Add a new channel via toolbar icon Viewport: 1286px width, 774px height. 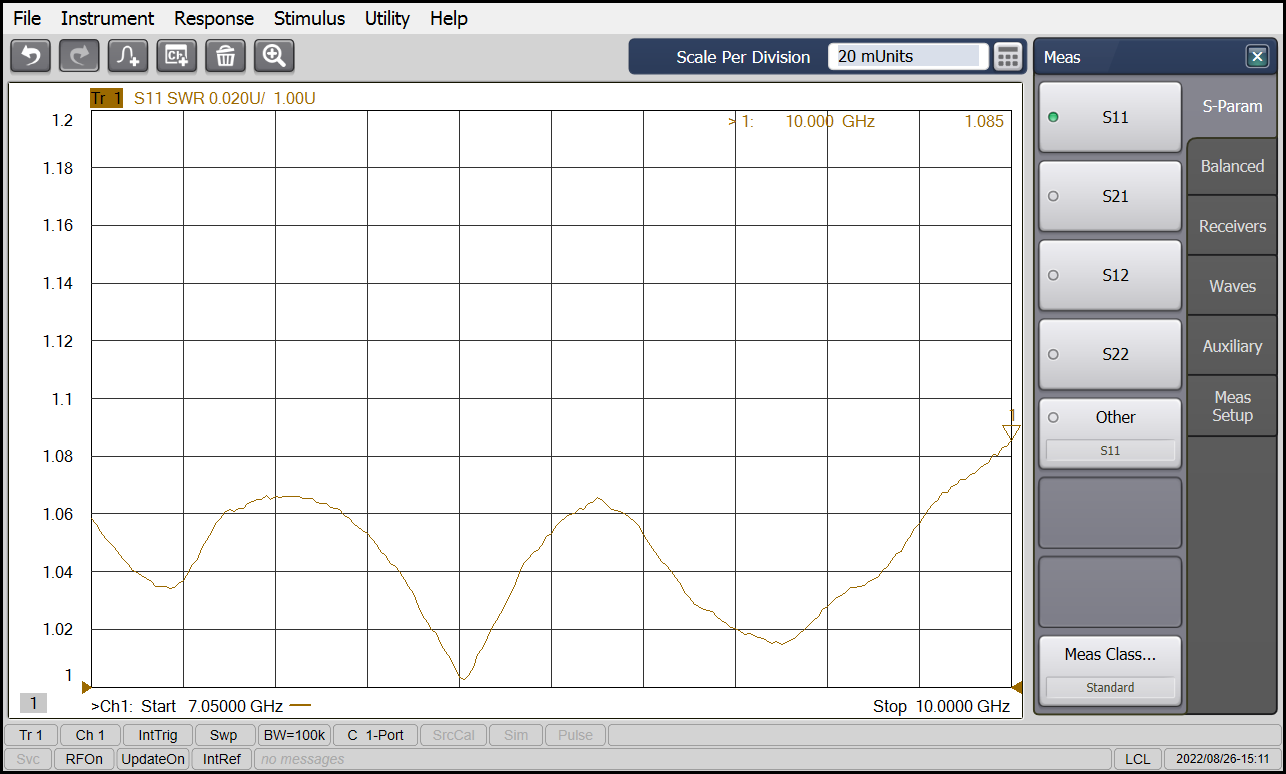click(x=177, y=56)
